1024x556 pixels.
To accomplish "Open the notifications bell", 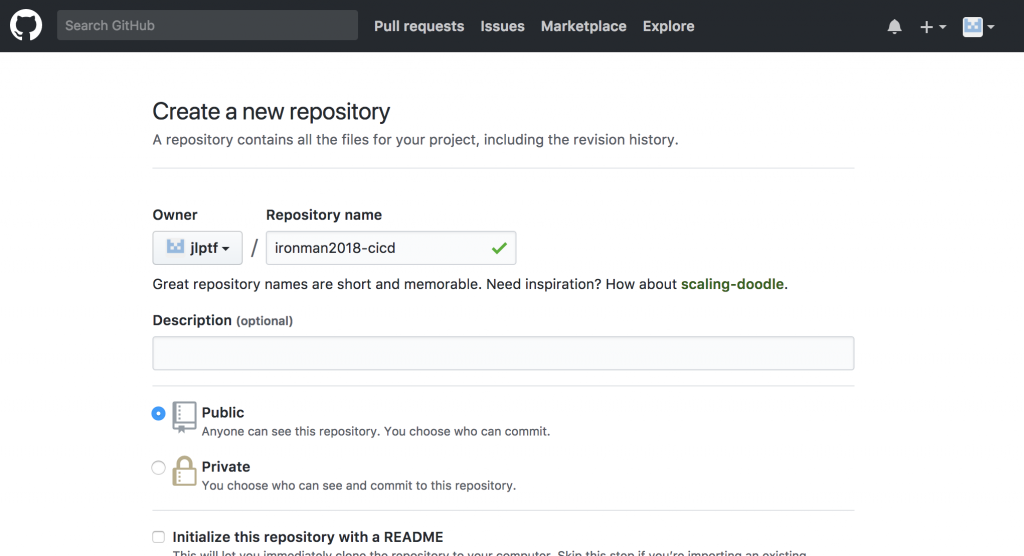I will point(894,27).
